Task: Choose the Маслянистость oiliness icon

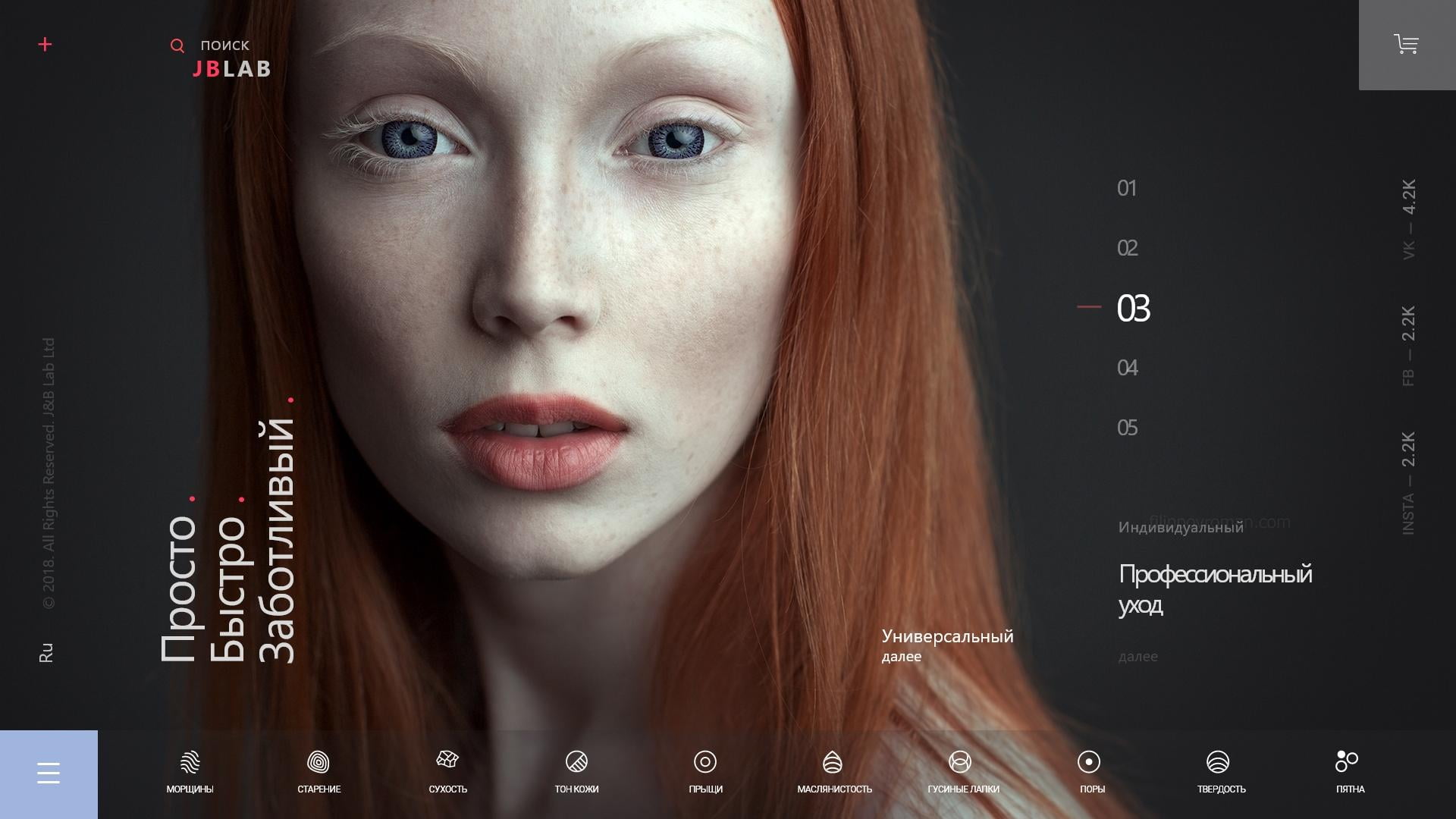Action: [x=833, y=761]
